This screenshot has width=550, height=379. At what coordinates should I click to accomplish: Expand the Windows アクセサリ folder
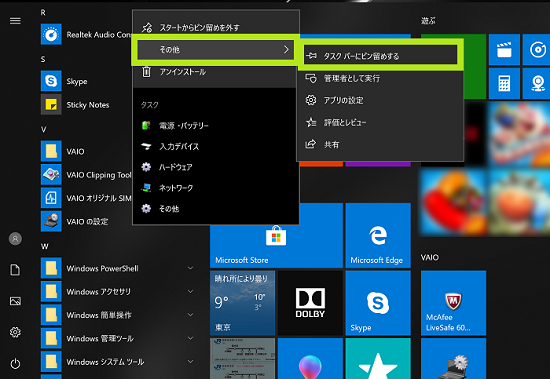(x=190, y=291)
